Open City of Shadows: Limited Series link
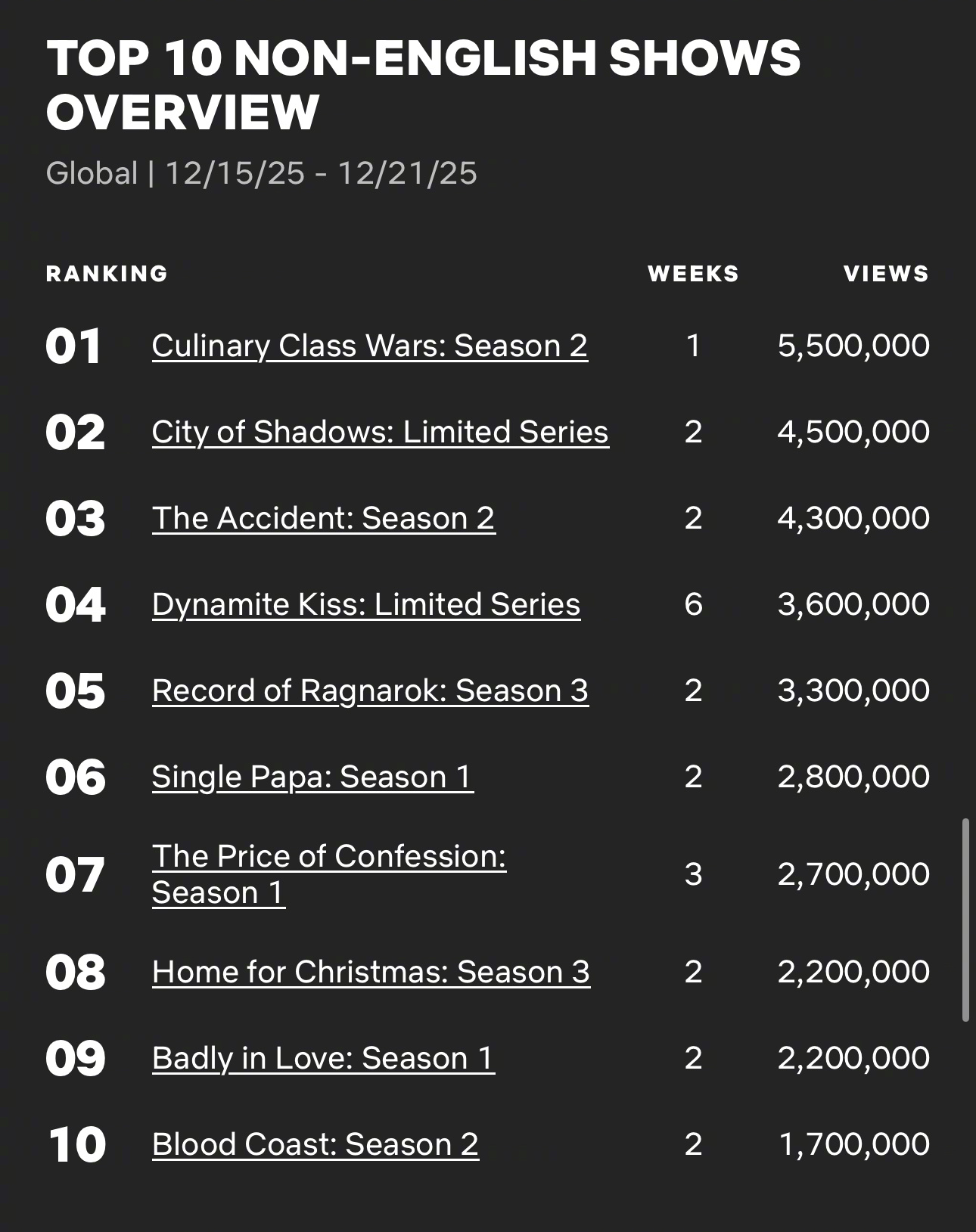 click(x=380, y=432)
